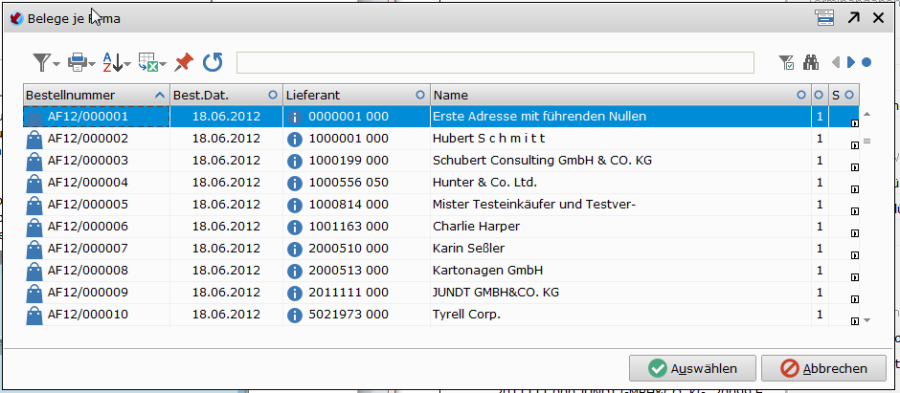
Task: Click the printer icon
Action: coord(77,62)
